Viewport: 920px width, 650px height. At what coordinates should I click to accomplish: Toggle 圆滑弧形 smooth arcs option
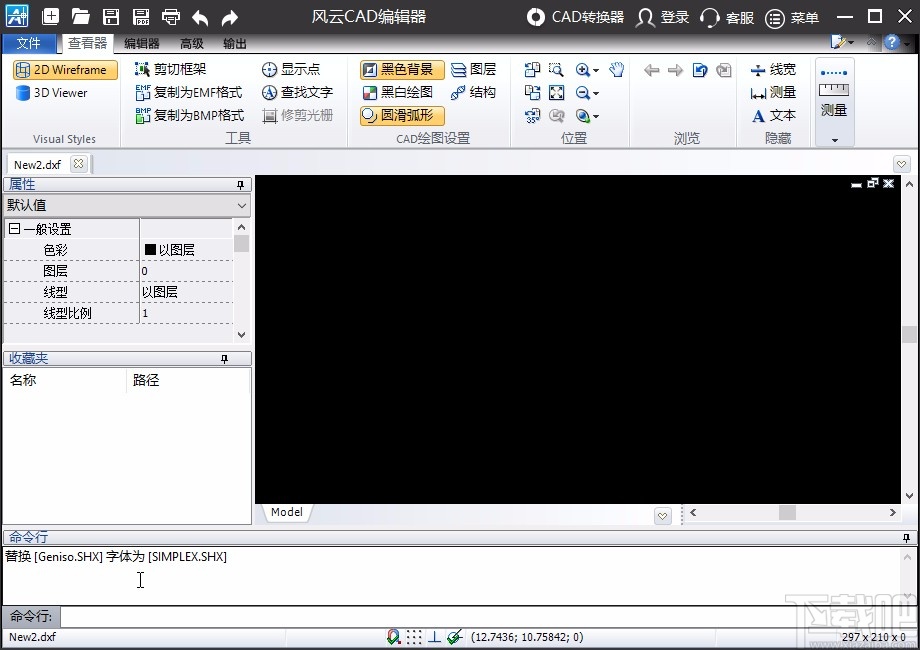coord(402,115)
